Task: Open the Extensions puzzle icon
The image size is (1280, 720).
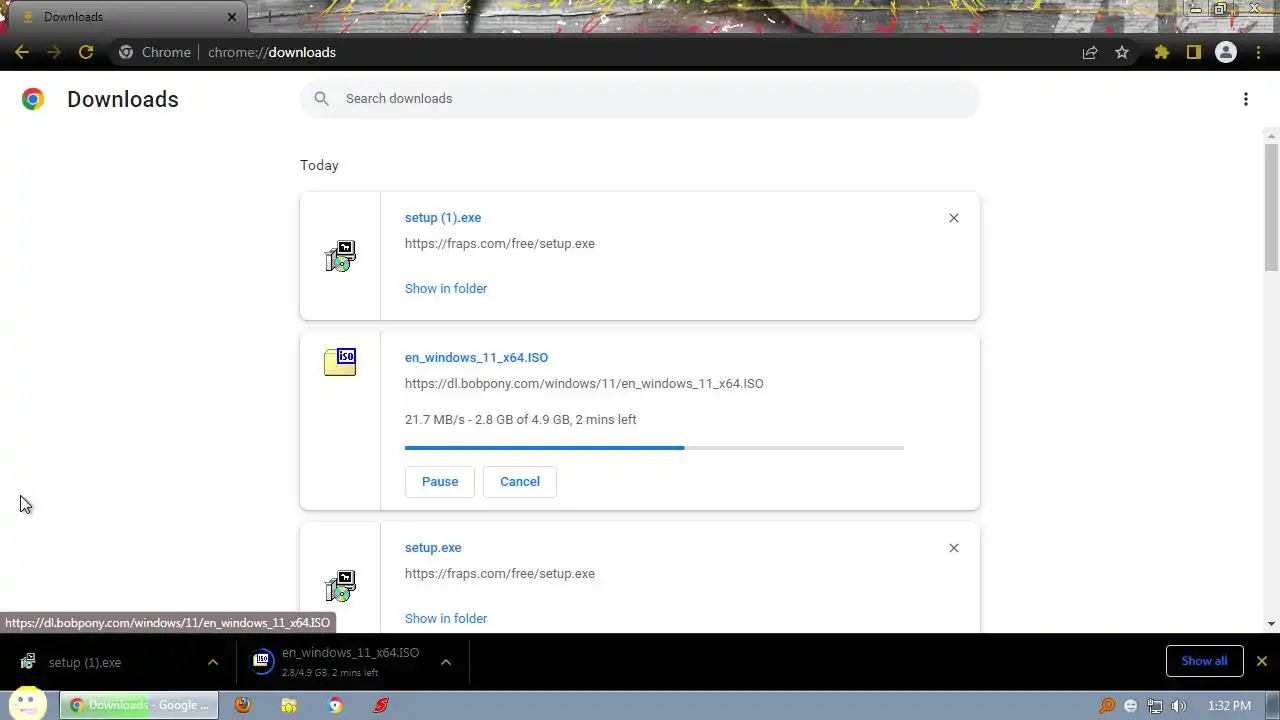Action: pyautogui.click(x=1162, y=52)
